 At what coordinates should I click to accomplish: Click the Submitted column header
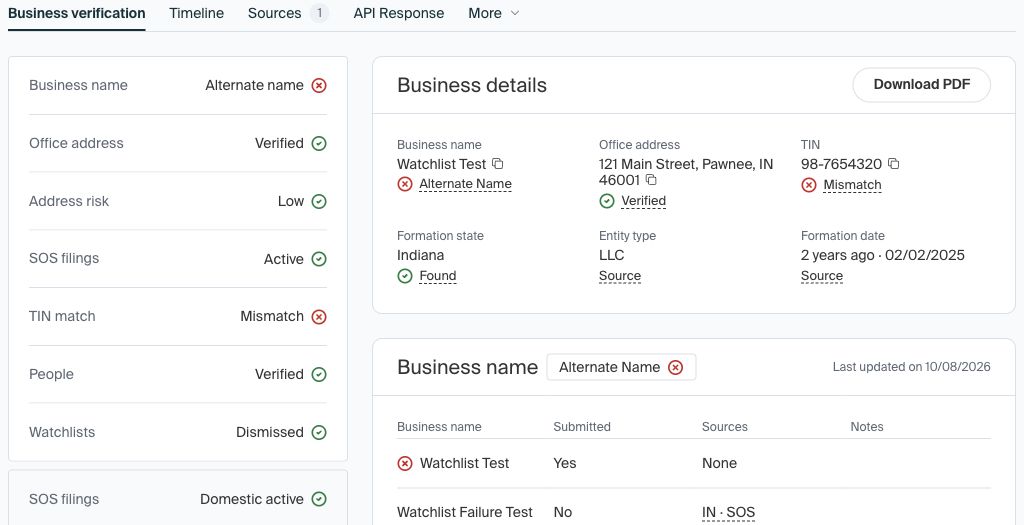click(582, 427)
